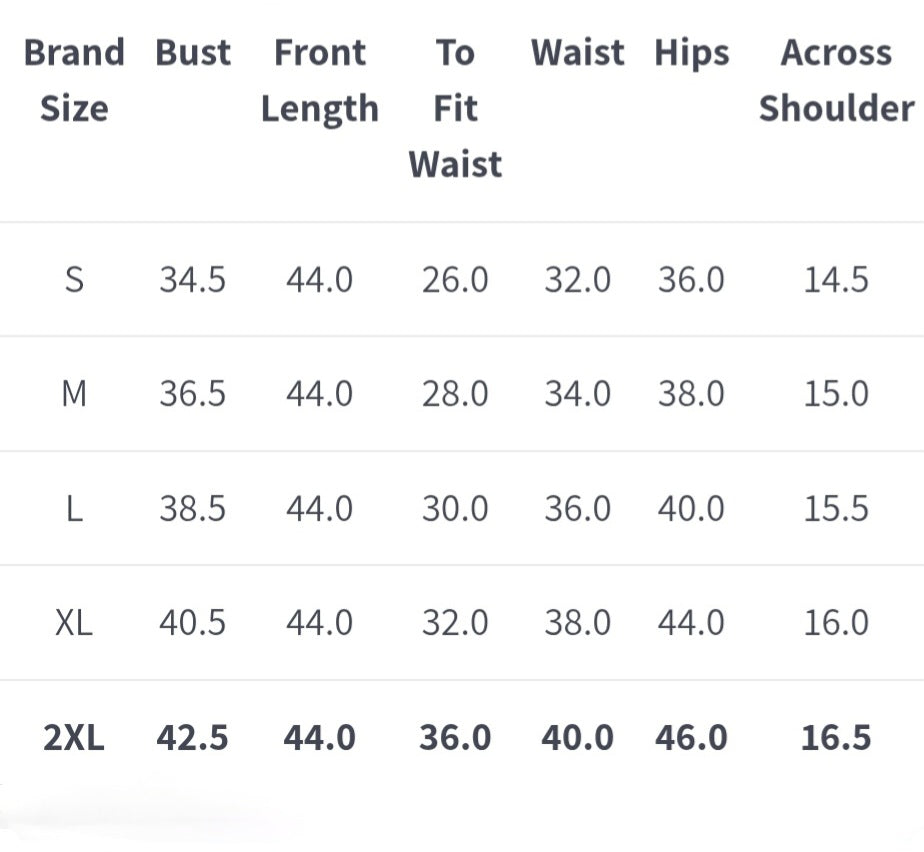The image size is (924, 852).
Task: Select the Across Shoulder column header
Action: (x=836, y=80)
